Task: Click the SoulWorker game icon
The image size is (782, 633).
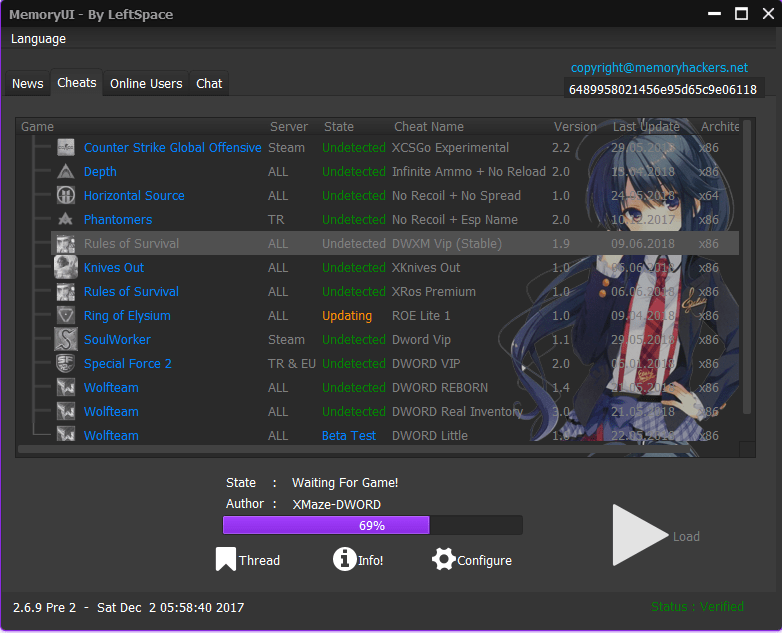Action: [x=66, y=339]
